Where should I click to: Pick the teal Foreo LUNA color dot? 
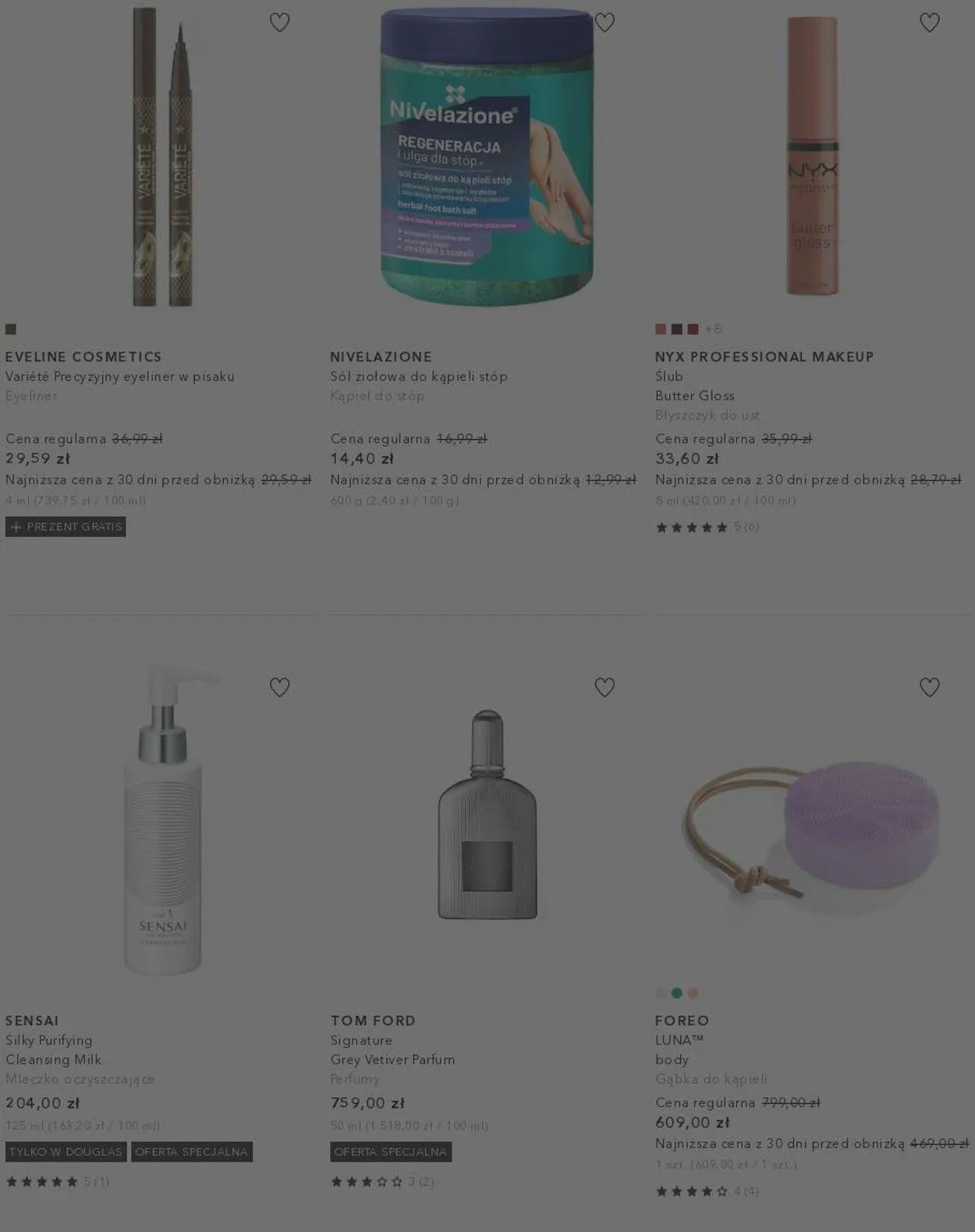tap(677, 993)
